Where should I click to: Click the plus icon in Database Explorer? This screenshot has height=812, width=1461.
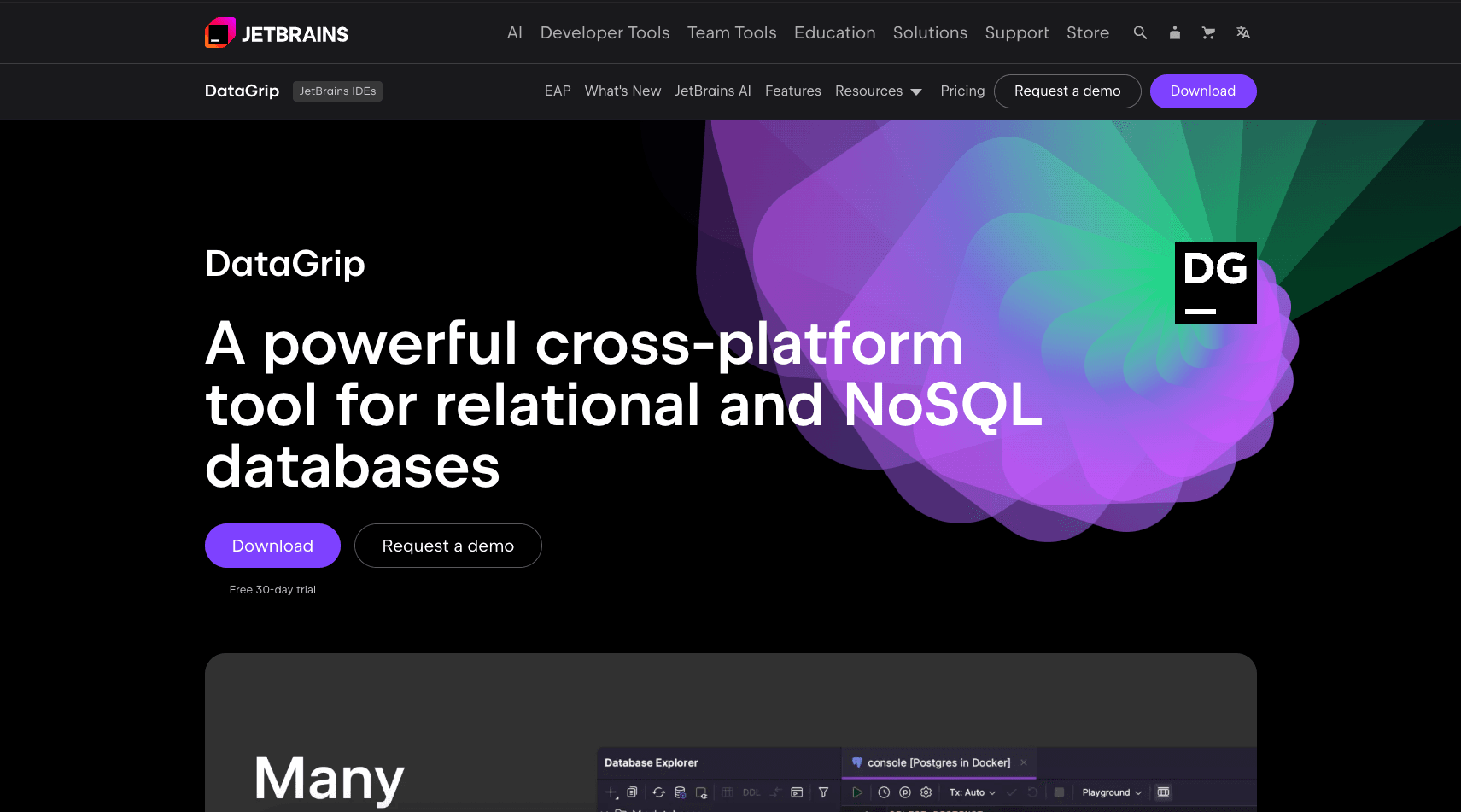point(611,792)
